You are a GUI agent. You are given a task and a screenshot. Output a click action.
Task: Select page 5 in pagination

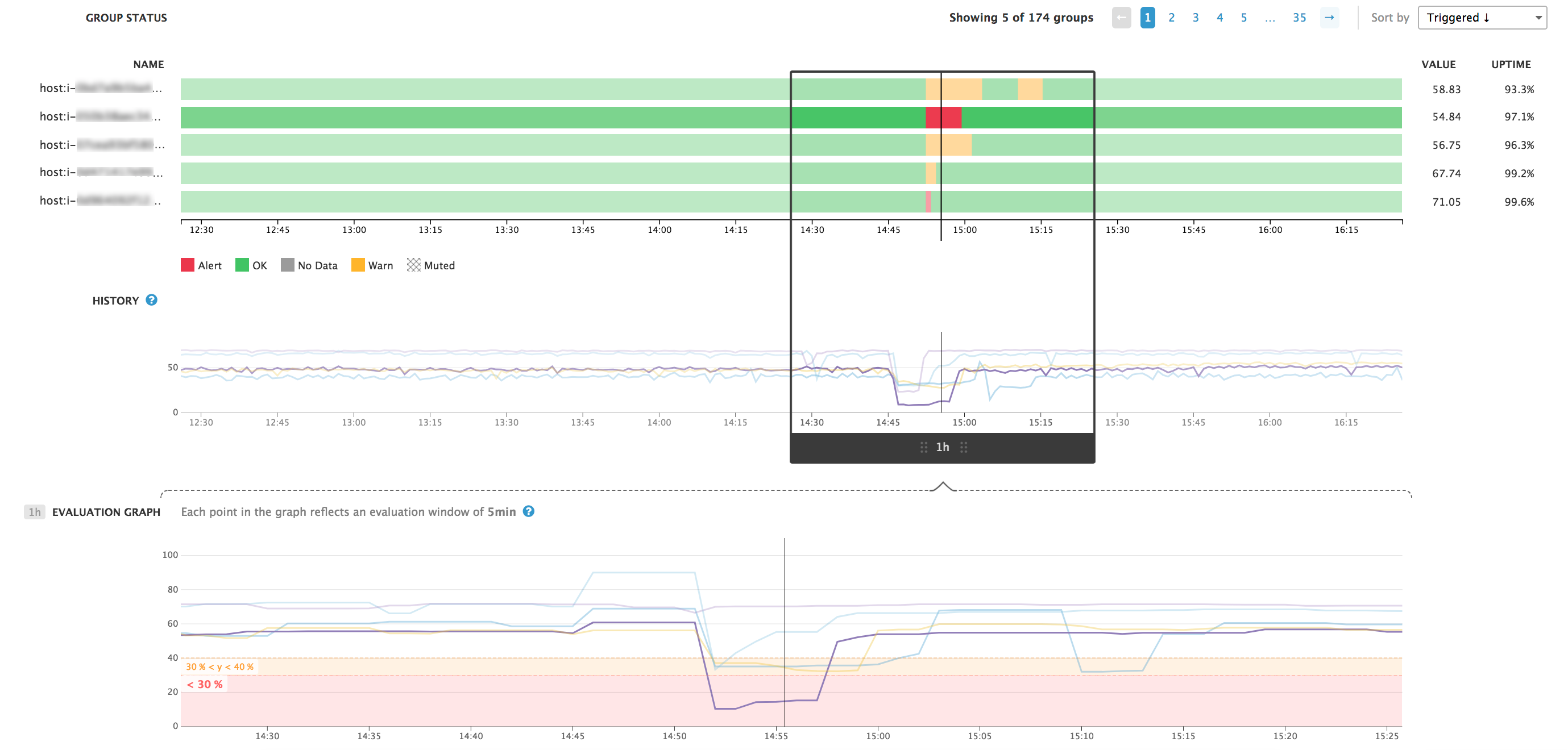[1243, 17]
